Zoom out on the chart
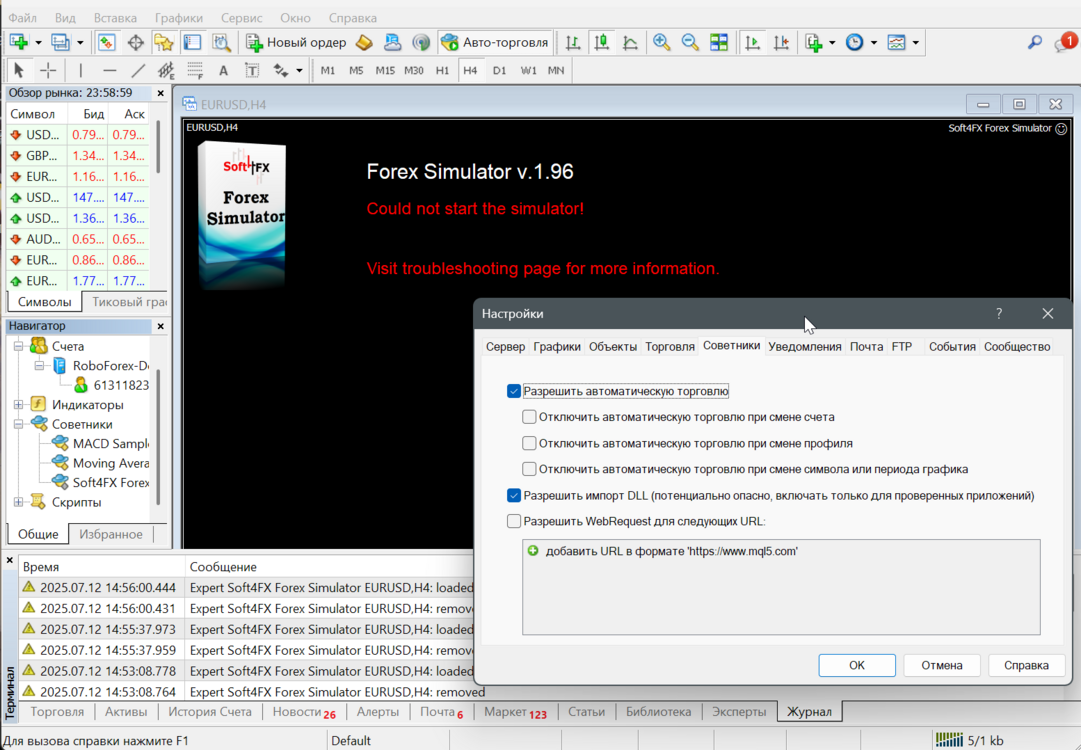 pyautogui.click(x=690, y=43)
